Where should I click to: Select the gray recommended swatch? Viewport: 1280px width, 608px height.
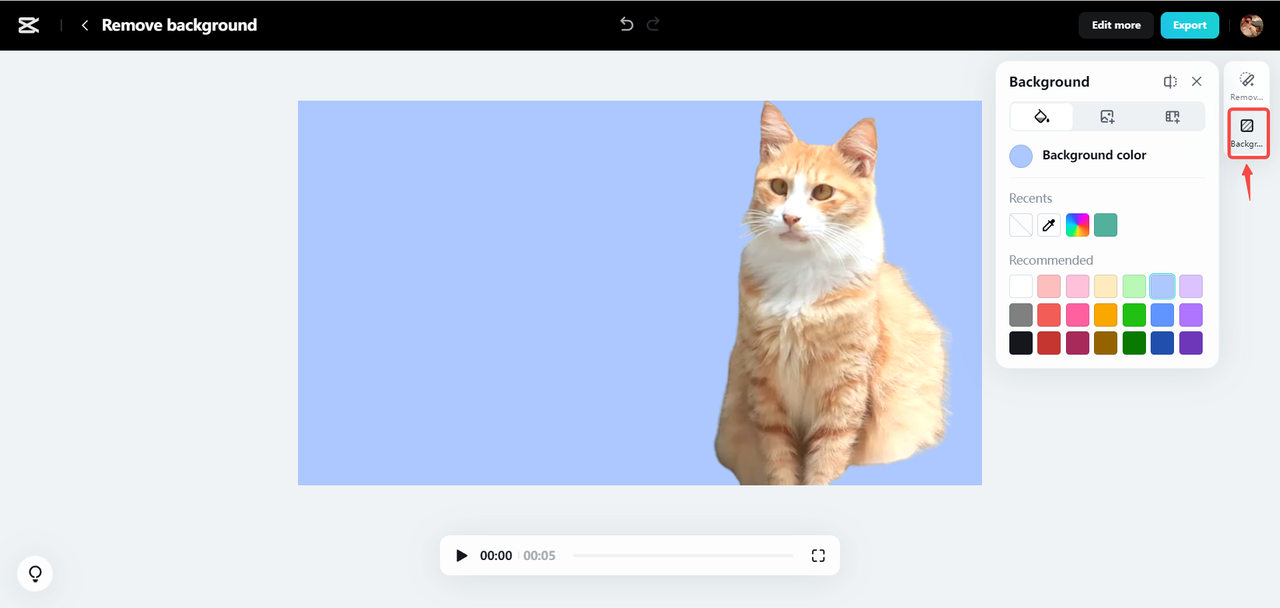[x=1021, y=315]
